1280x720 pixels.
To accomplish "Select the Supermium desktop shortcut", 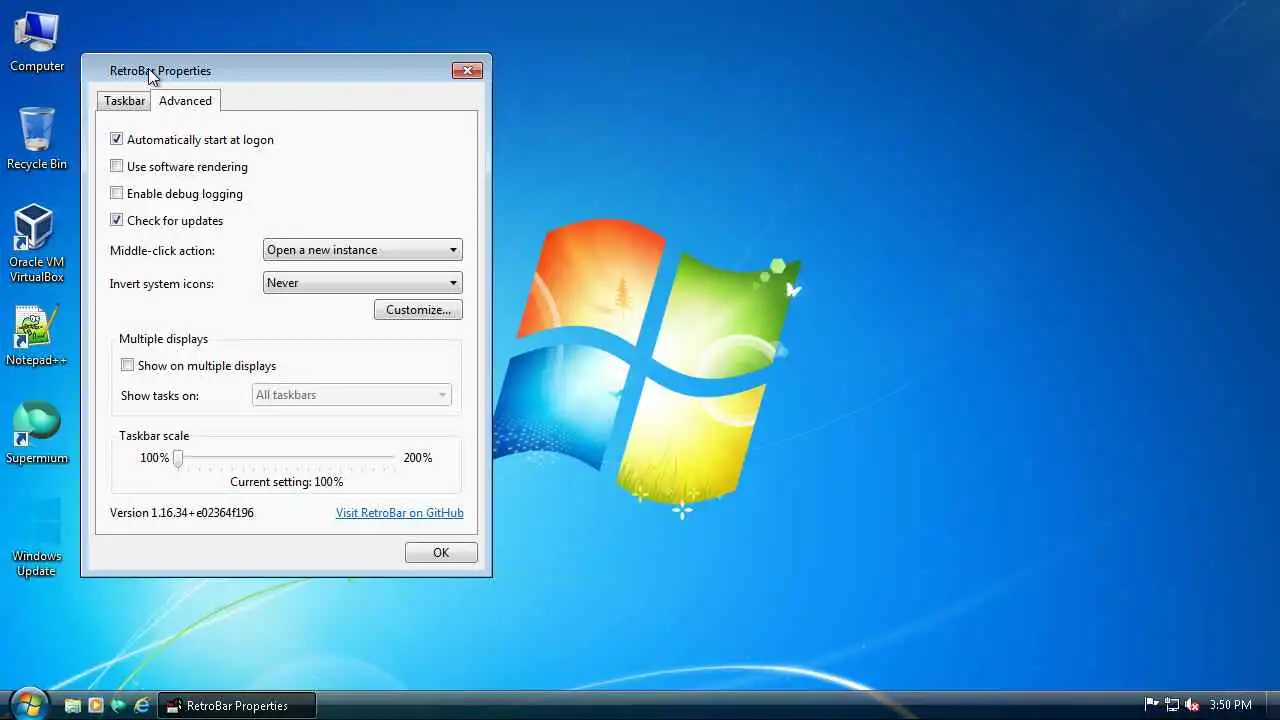I will coord(37,433).
